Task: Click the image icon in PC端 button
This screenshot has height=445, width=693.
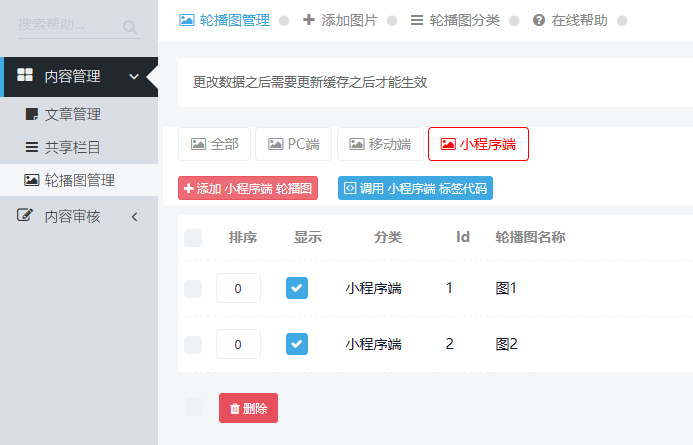Action: tap(275, 144)
